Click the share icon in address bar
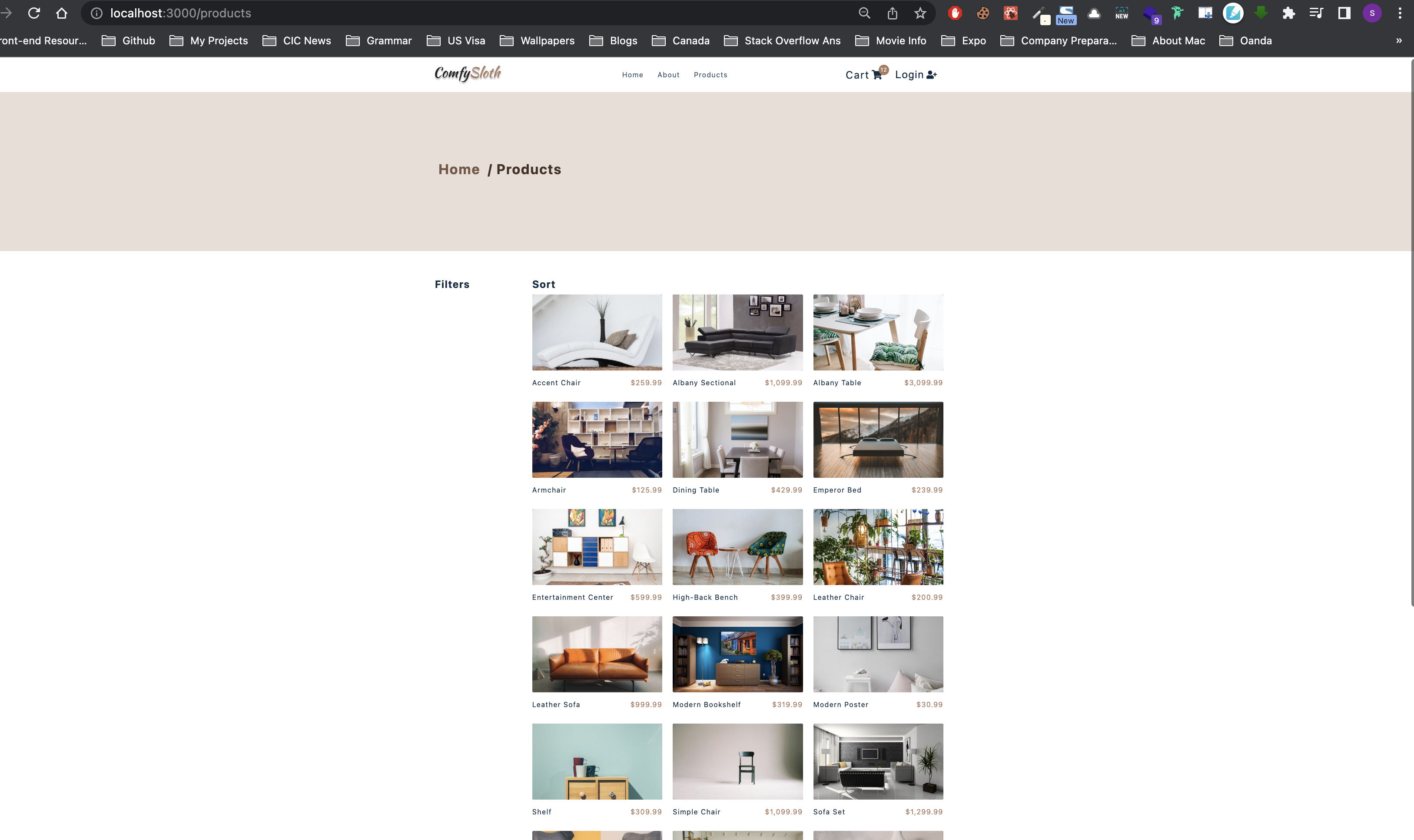This screenshot has width=1414, height=840. [893, 13]
